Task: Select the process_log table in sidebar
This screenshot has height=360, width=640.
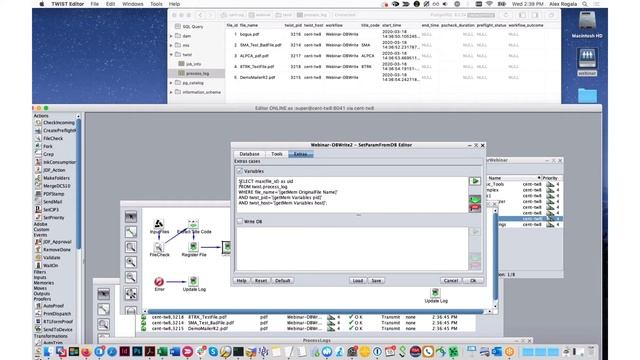Action: click(198, 73)
